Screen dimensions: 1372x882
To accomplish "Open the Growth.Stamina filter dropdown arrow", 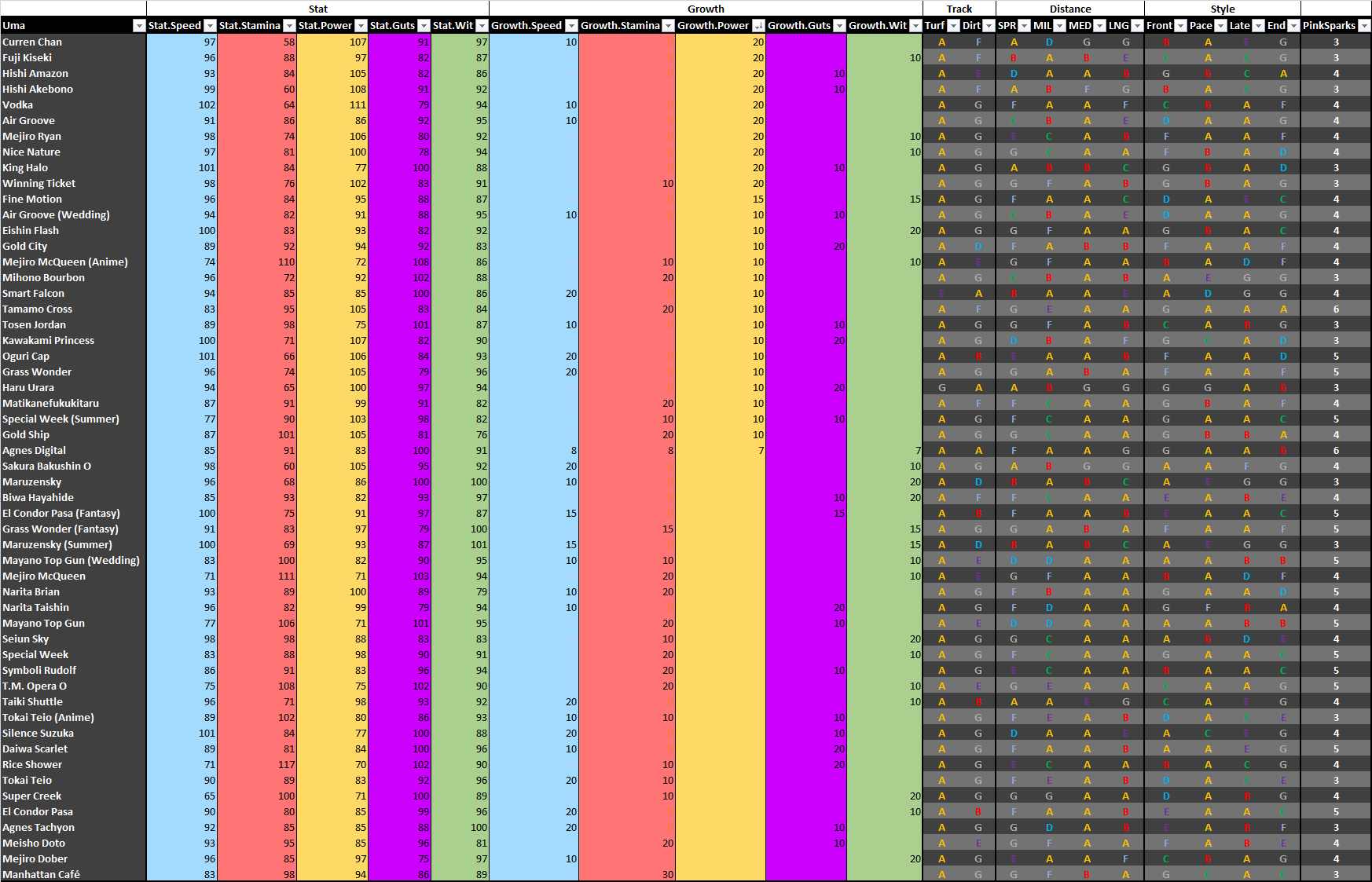I will [668, 26].
